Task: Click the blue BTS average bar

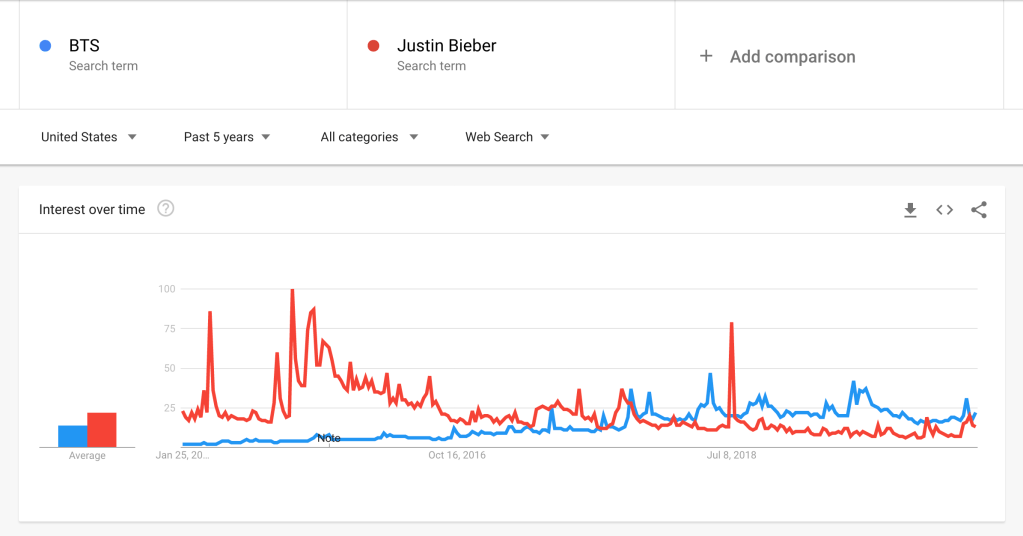Action: pyautogui.click(x=72, y=436)
